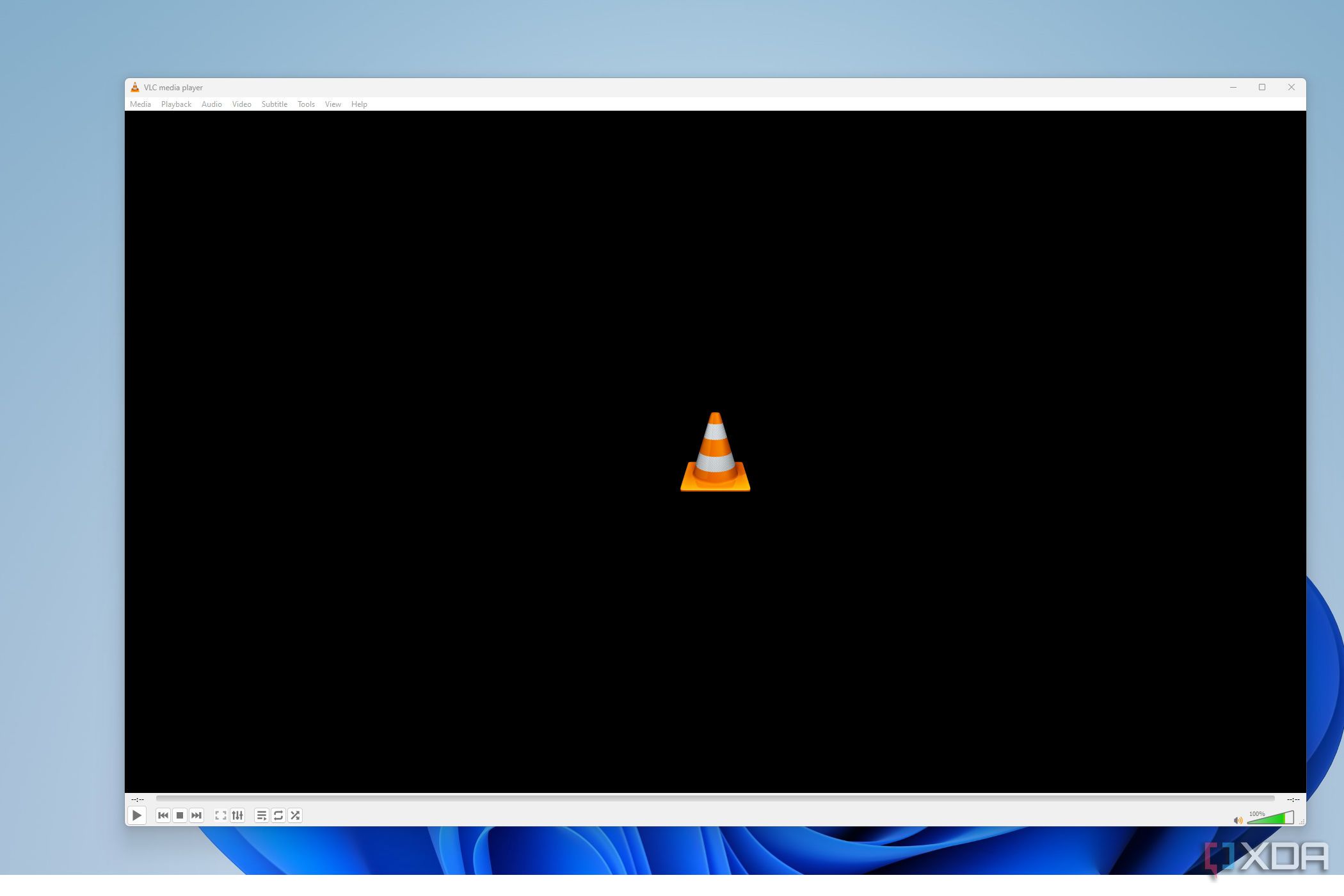Click the Audio menu item

pyautogui.click(x=211, y=104)
